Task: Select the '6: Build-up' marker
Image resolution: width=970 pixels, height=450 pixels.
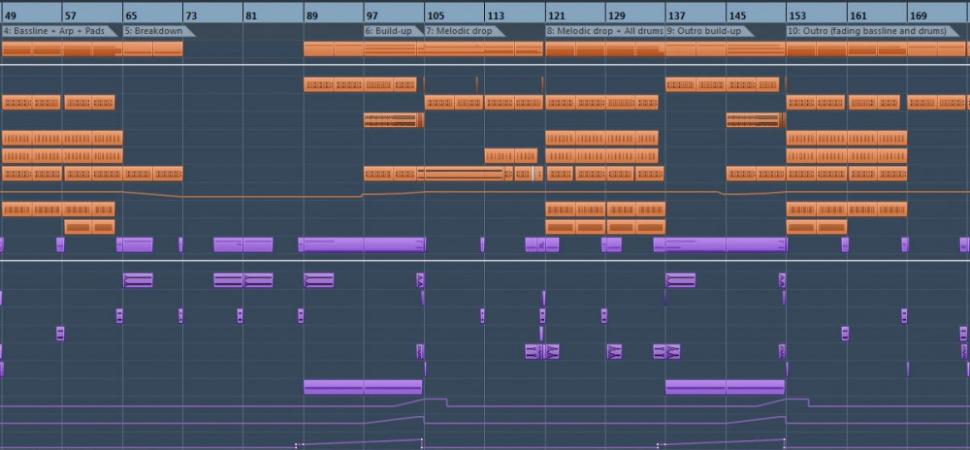Action: coord(393,31)
